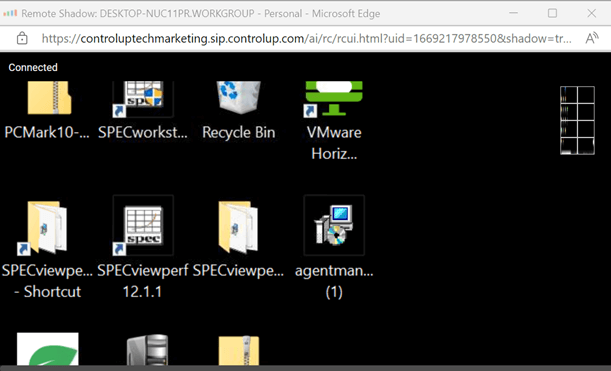This screenshot has width=611, height=371.
Task: Click the monitor layout thumbnail selector
Action: coord(577,120)
